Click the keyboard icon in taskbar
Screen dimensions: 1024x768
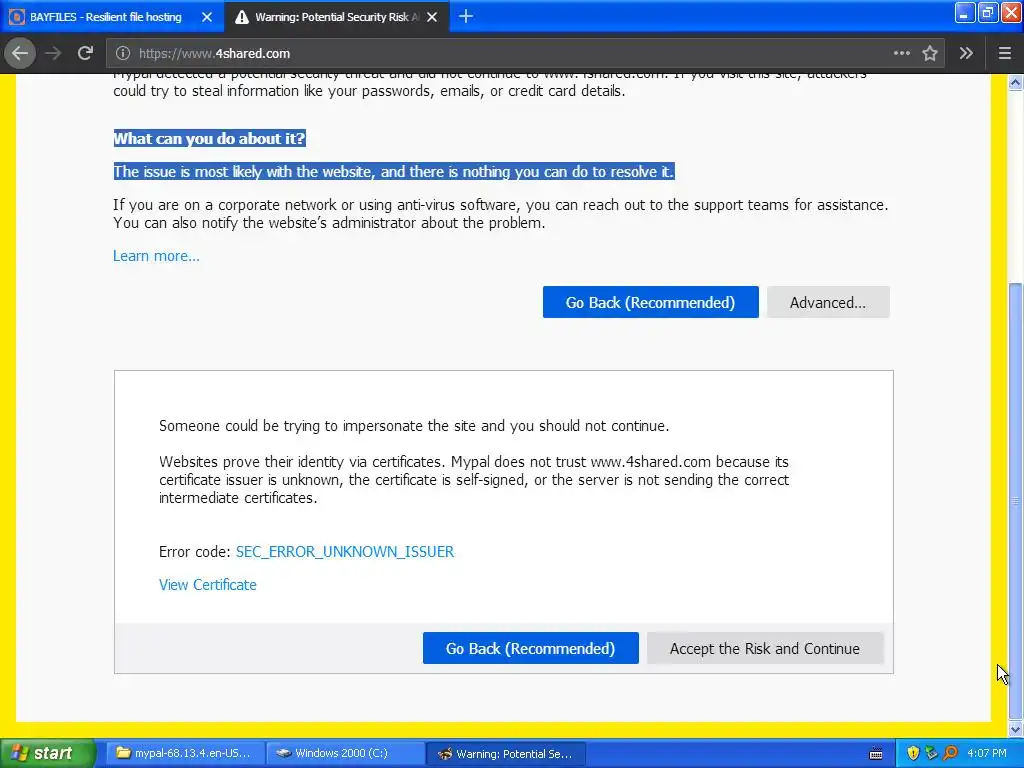(876, 754)
